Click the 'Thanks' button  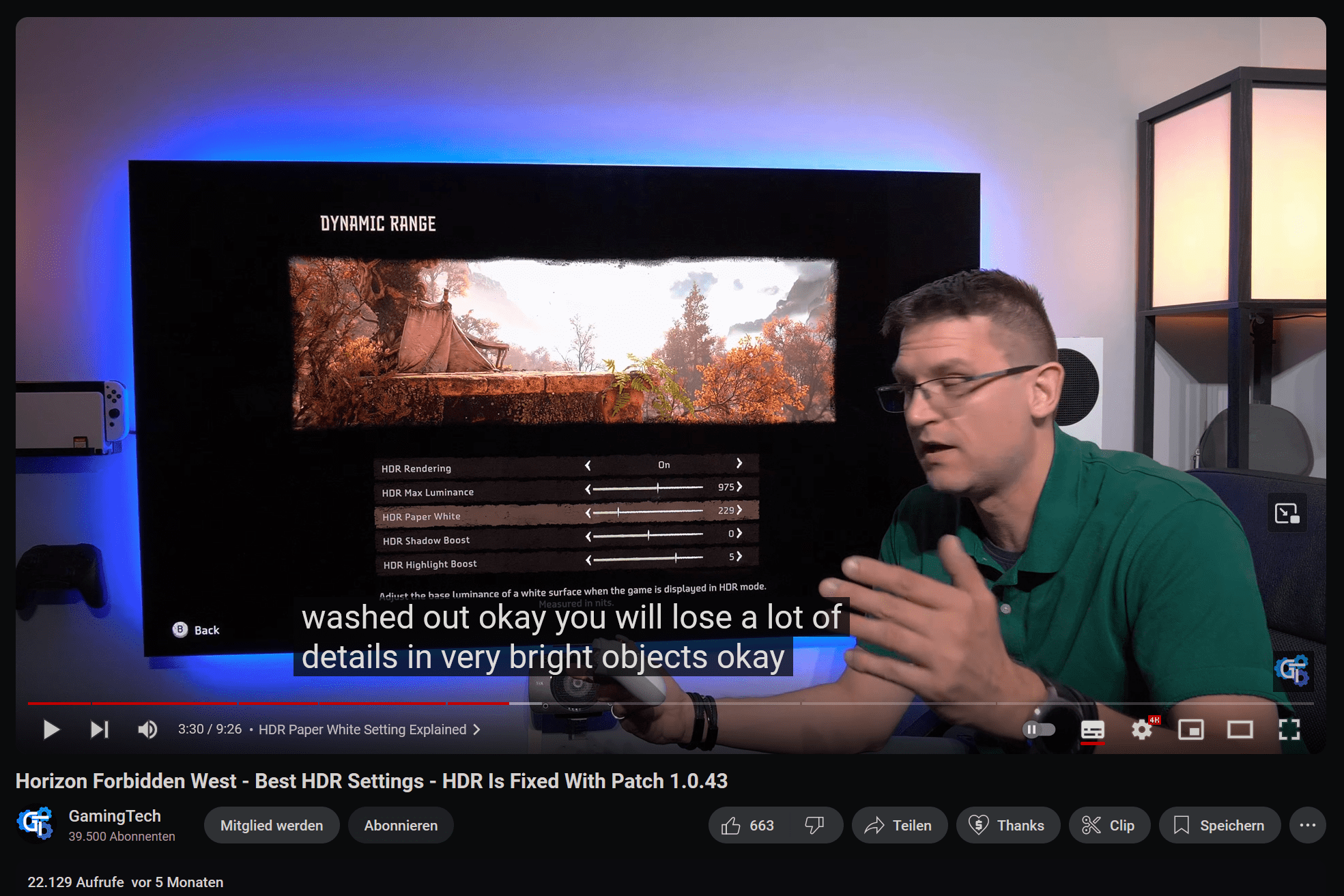click(x=1008, y=825)
